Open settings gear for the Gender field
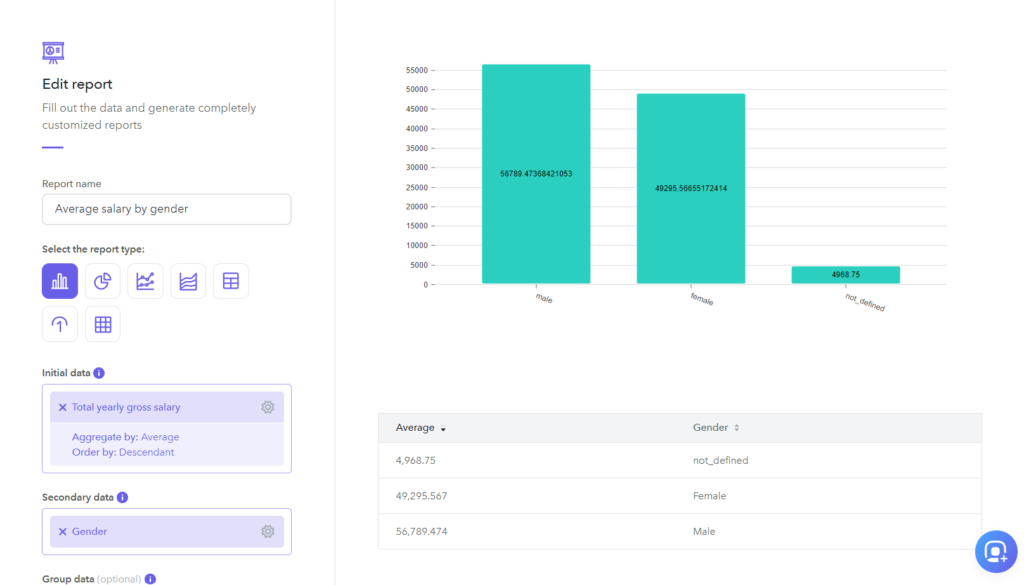 pos(267,531)
